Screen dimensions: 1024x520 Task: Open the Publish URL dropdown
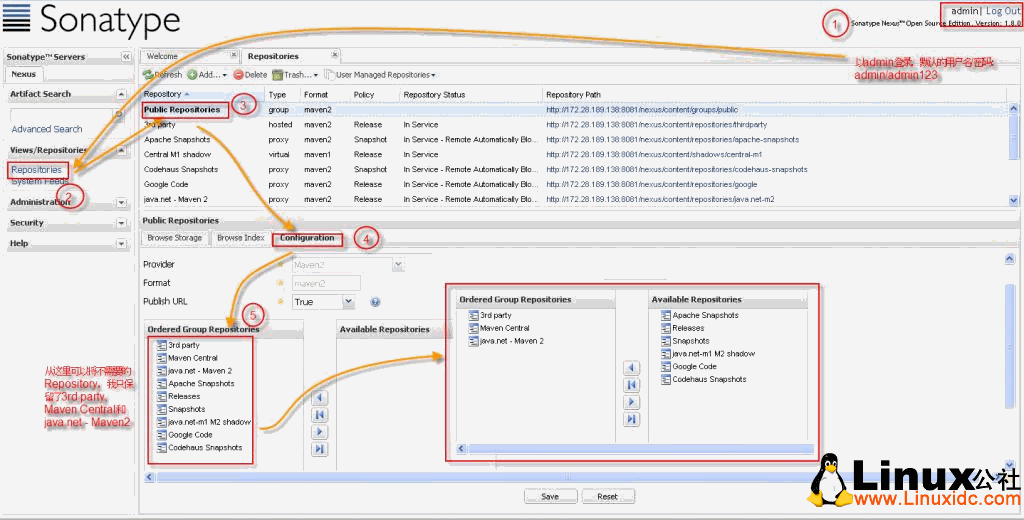(x=349, y=302)
